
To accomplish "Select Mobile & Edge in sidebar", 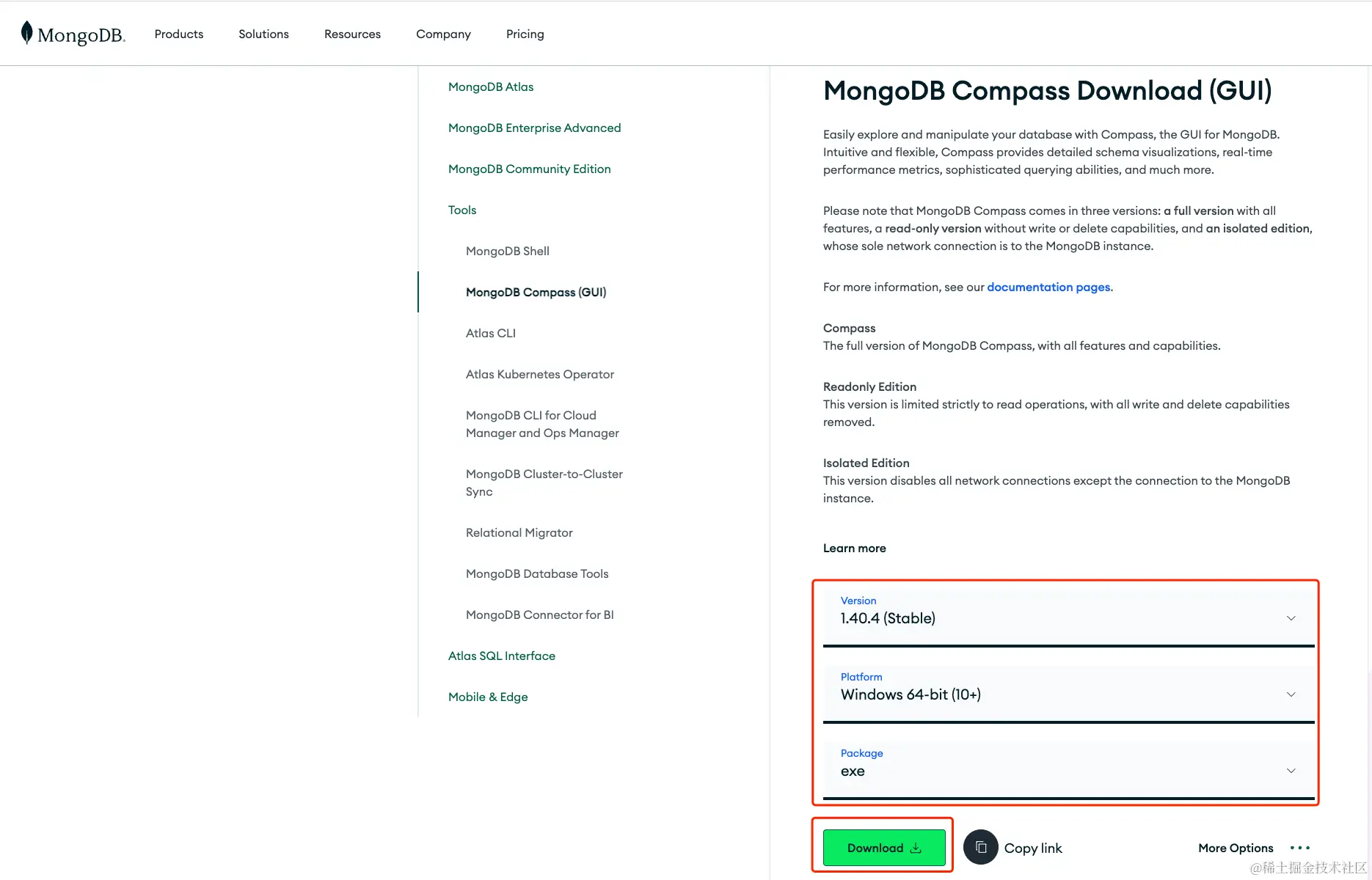I will point(488,697).
